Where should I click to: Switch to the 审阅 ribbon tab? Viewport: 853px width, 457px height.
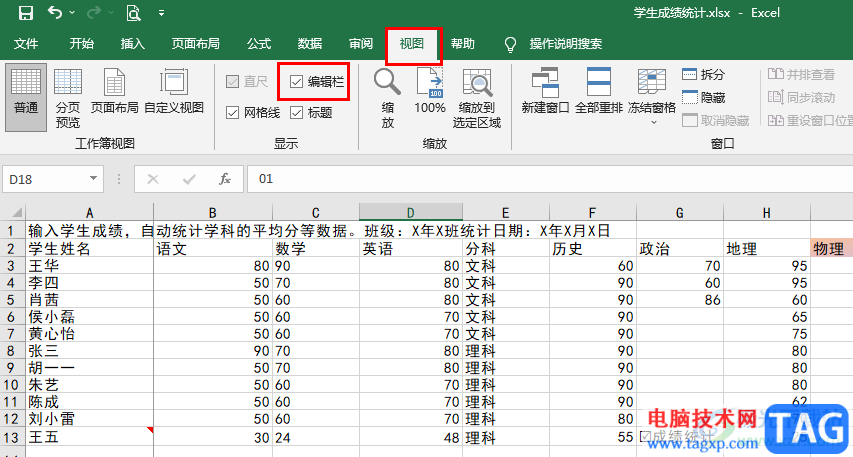pos(361,44)
